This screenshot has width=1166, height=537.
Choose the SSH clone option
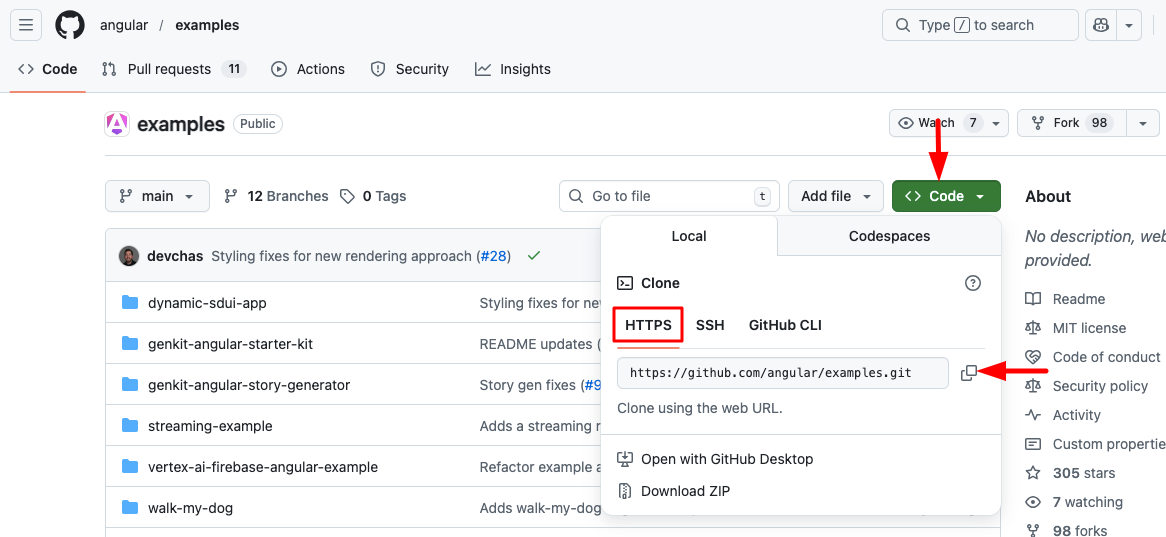click(x=710, y=325)
